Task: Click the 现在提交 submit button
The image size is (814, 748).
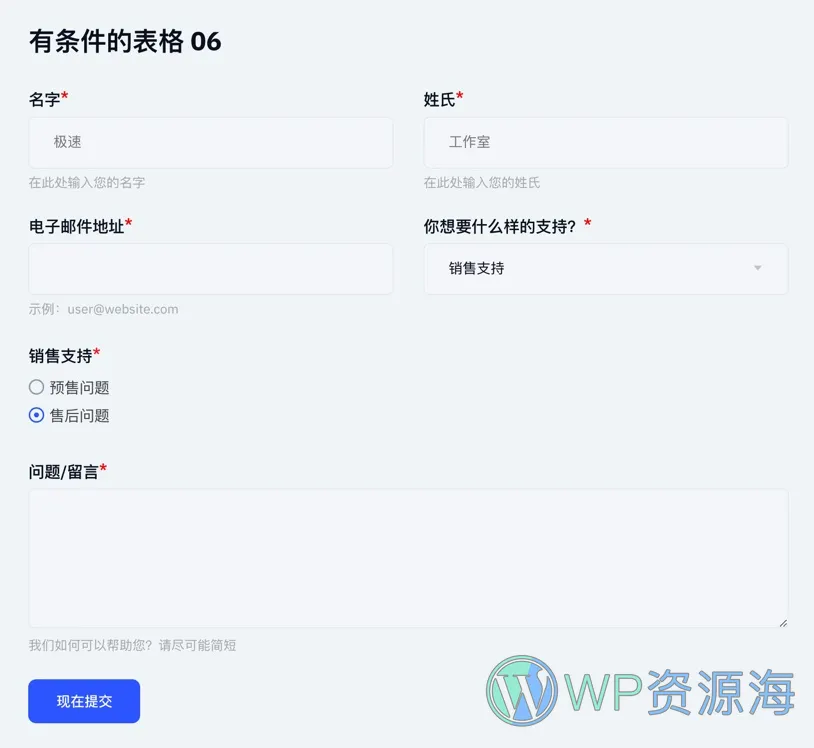Action: coord(84,701)
